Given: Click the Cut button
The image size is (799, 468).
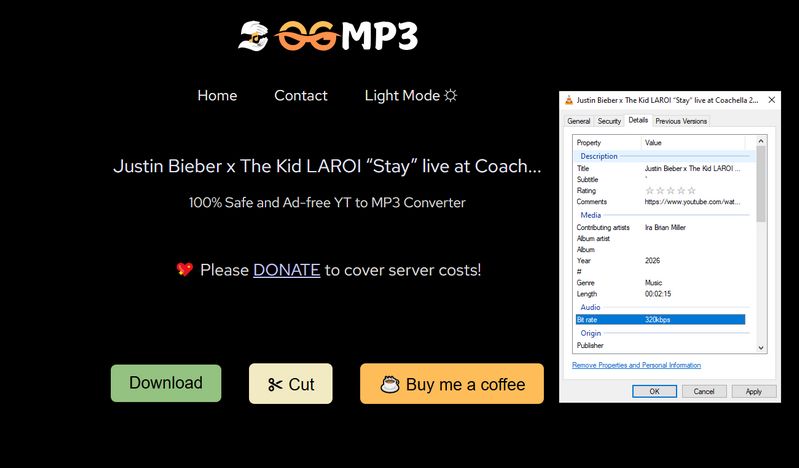Looking at the screenshot, I should (290, 384).
